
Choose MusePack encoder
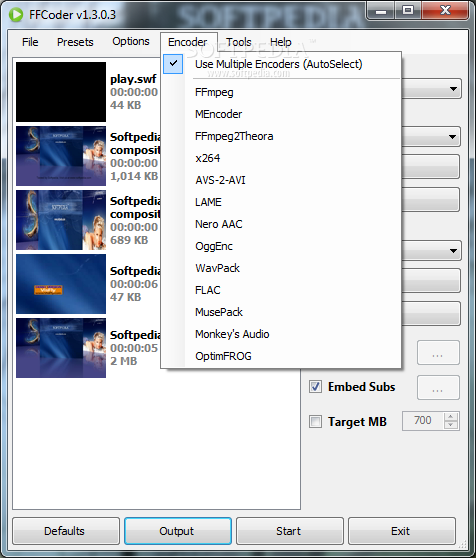point(281,312)
